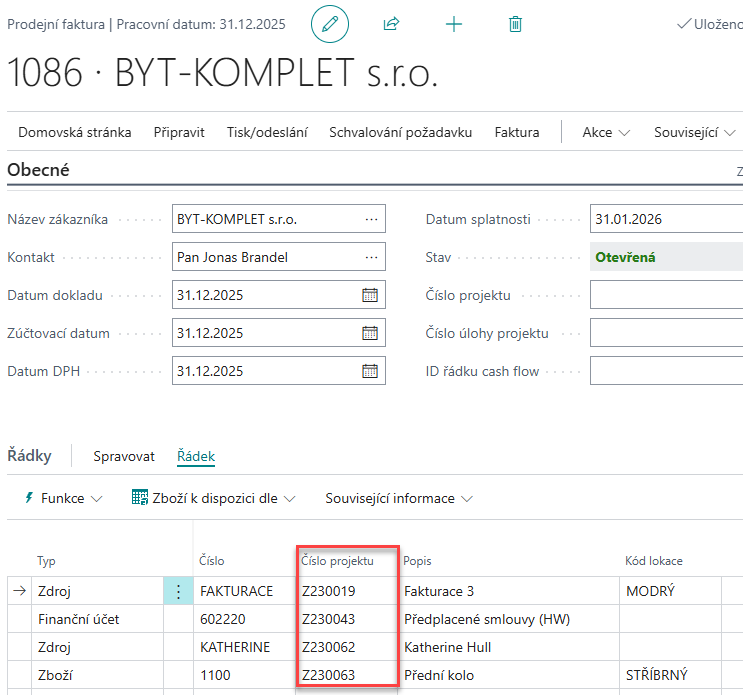
Task: Click Předplacené smlouvy (HW) description
Action: coord(508,619)
